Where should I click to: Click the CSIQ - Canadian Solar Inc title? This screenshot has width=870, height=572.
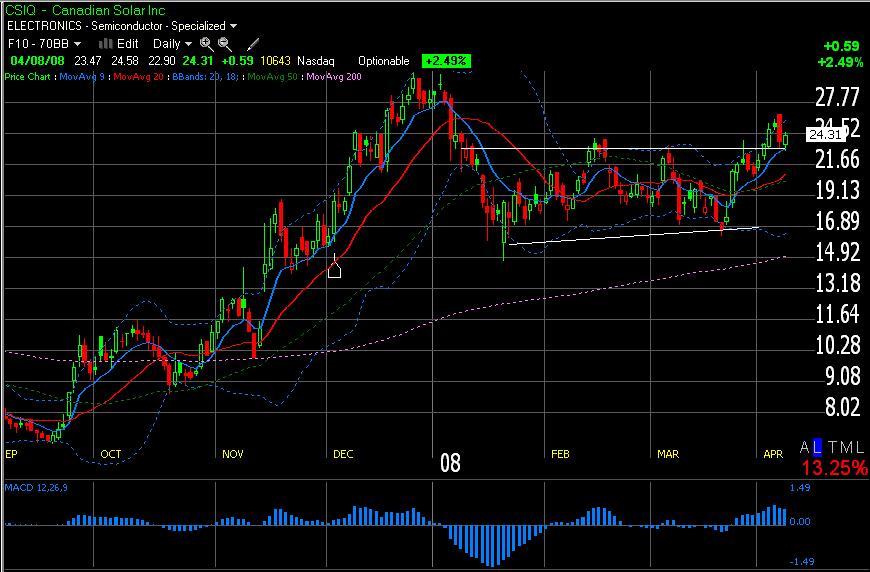(x=86, y=10)
